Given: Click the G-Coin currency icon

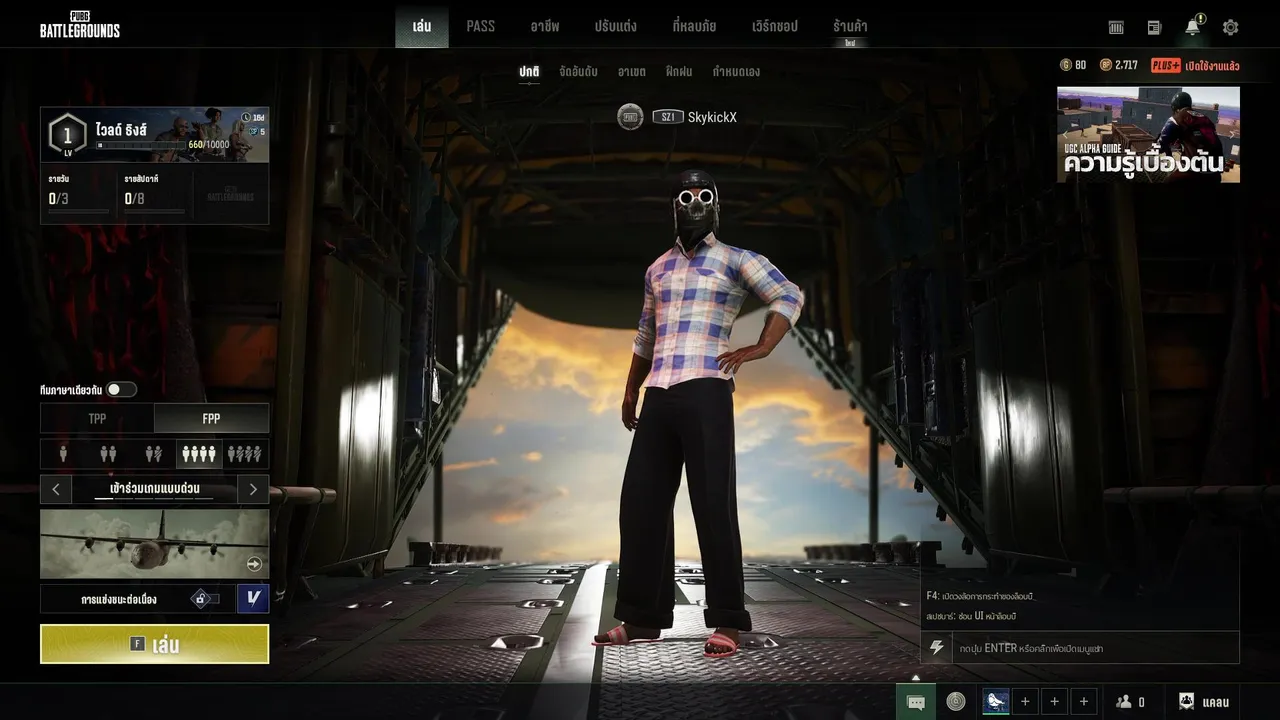Looking at the screenshot, I should pyautogui.click(x=1066, y=65).
